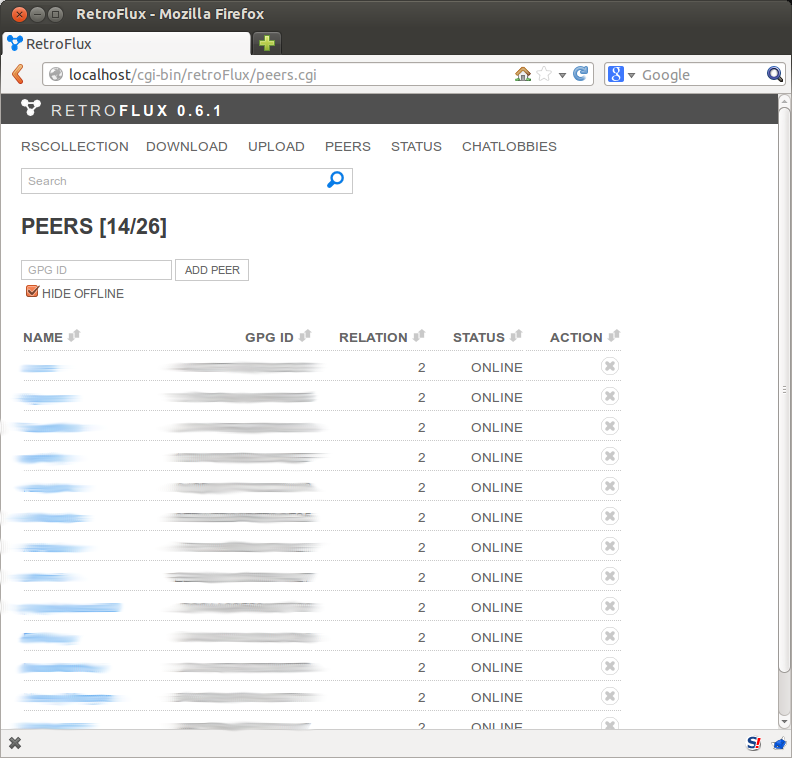
Task: Maximize the Firefox window
Action: [56, 14]
